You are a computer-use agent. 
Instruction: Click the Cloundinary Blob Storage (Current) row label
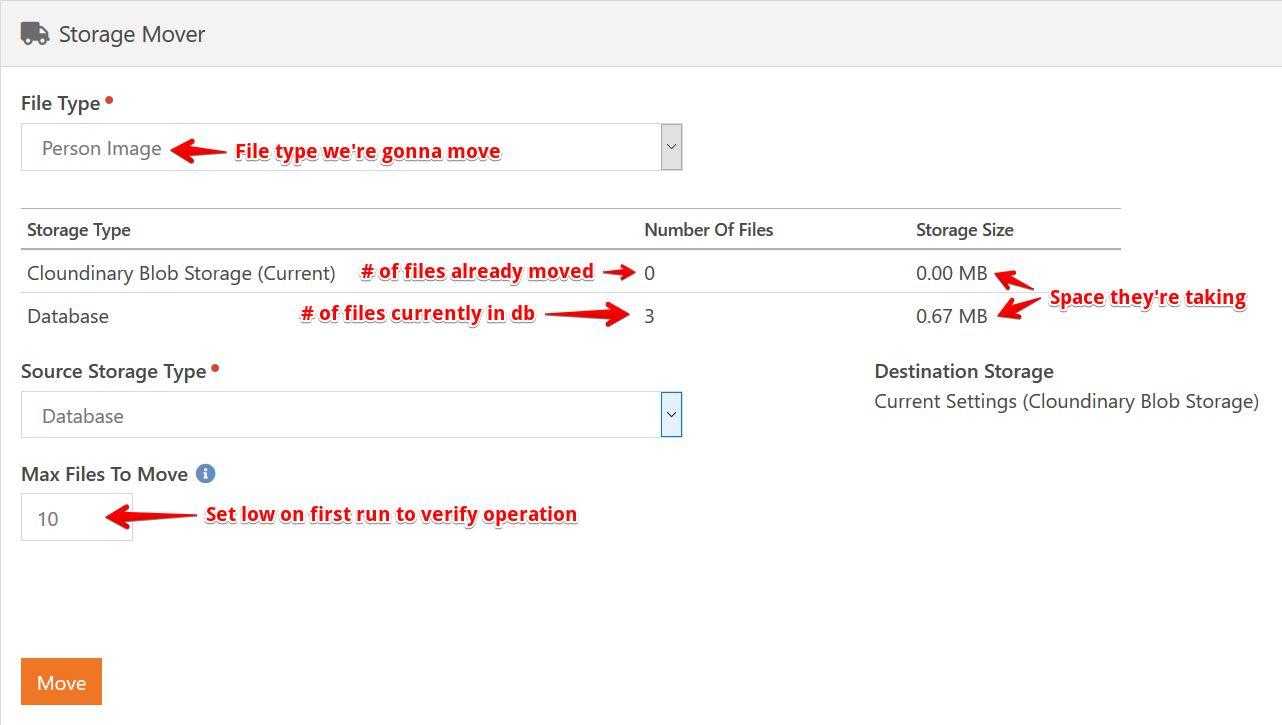[x=181, y=273]
